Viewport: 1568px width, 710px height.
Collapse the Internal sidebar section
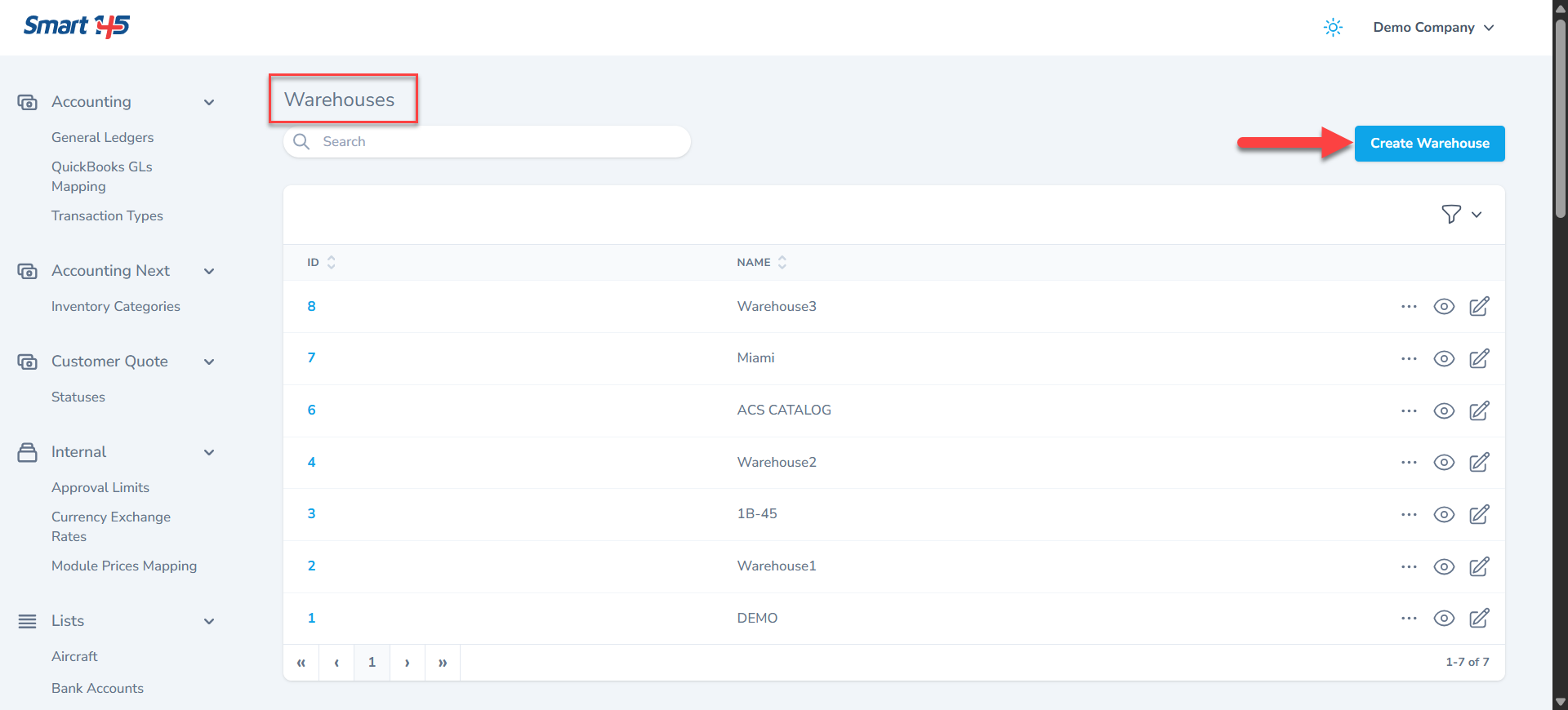pyautogui.click(x=209, y=453)
